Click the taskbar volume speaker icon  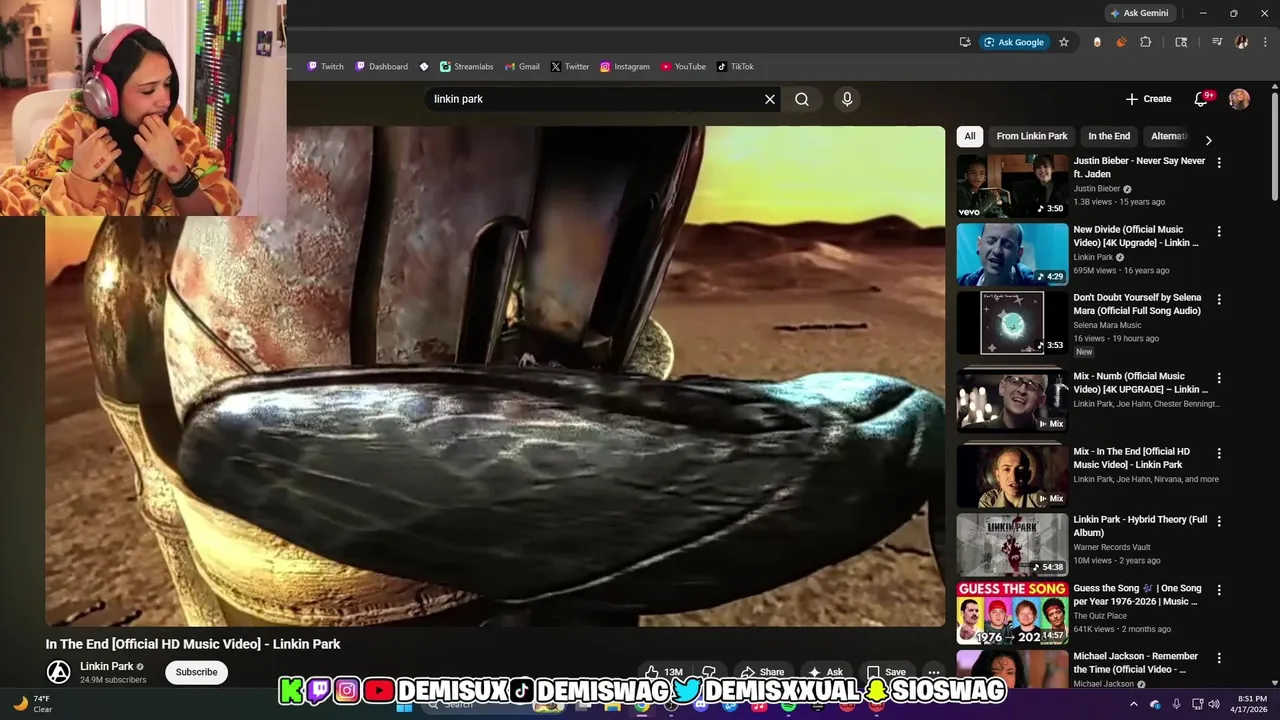[x=1214, y=704]
